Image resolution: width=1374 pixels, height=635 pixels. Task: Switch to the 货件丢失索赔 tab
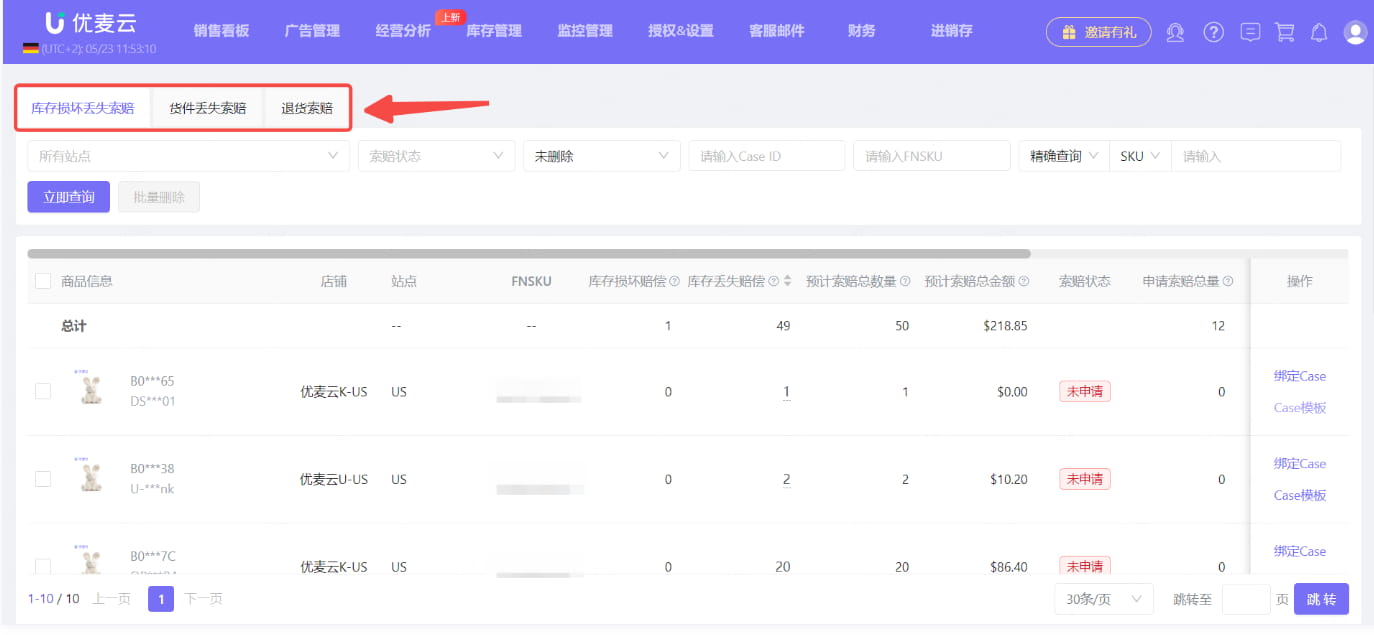point(207,108)
